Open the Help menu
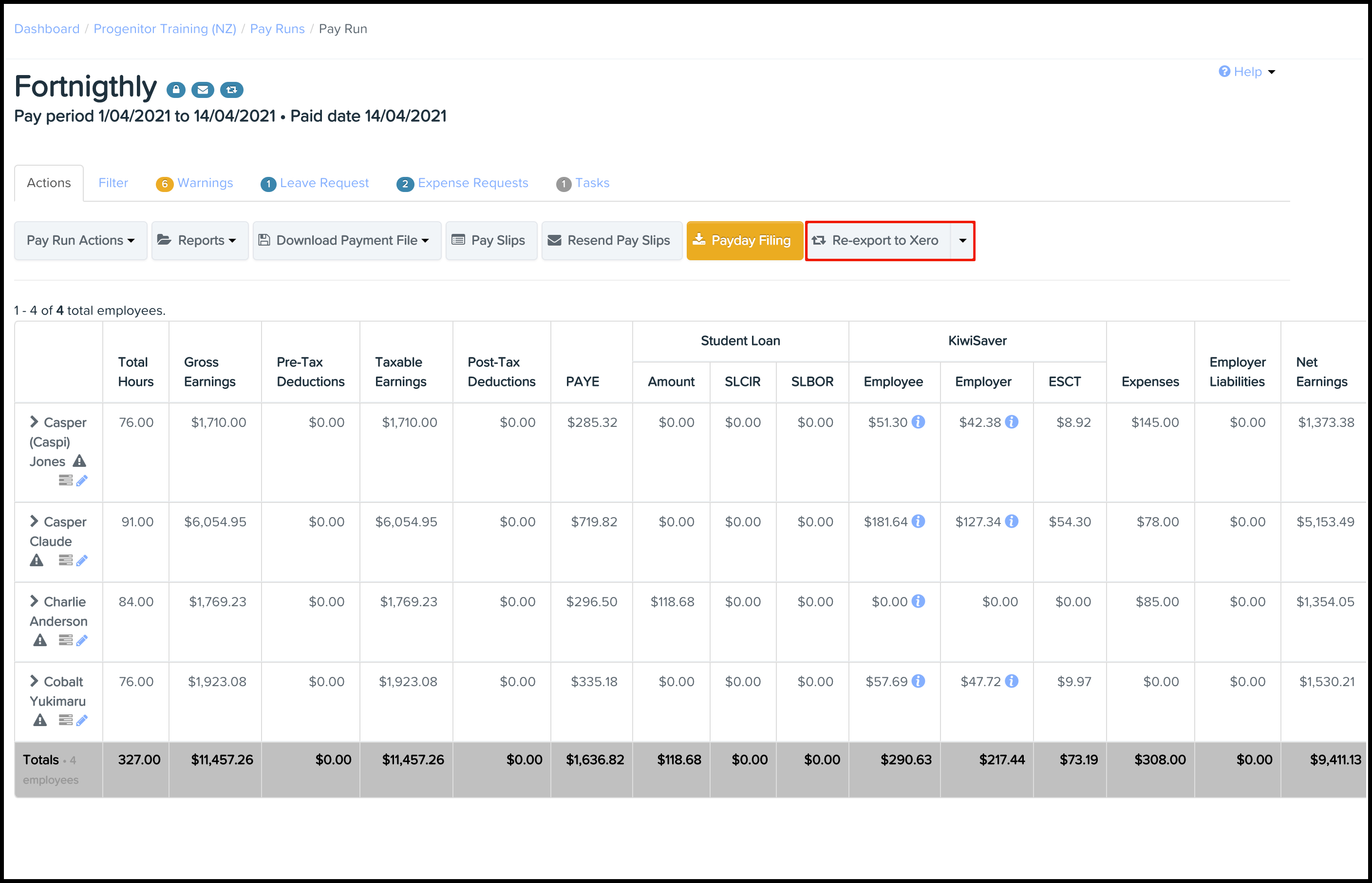 [x=1246, y=72]
